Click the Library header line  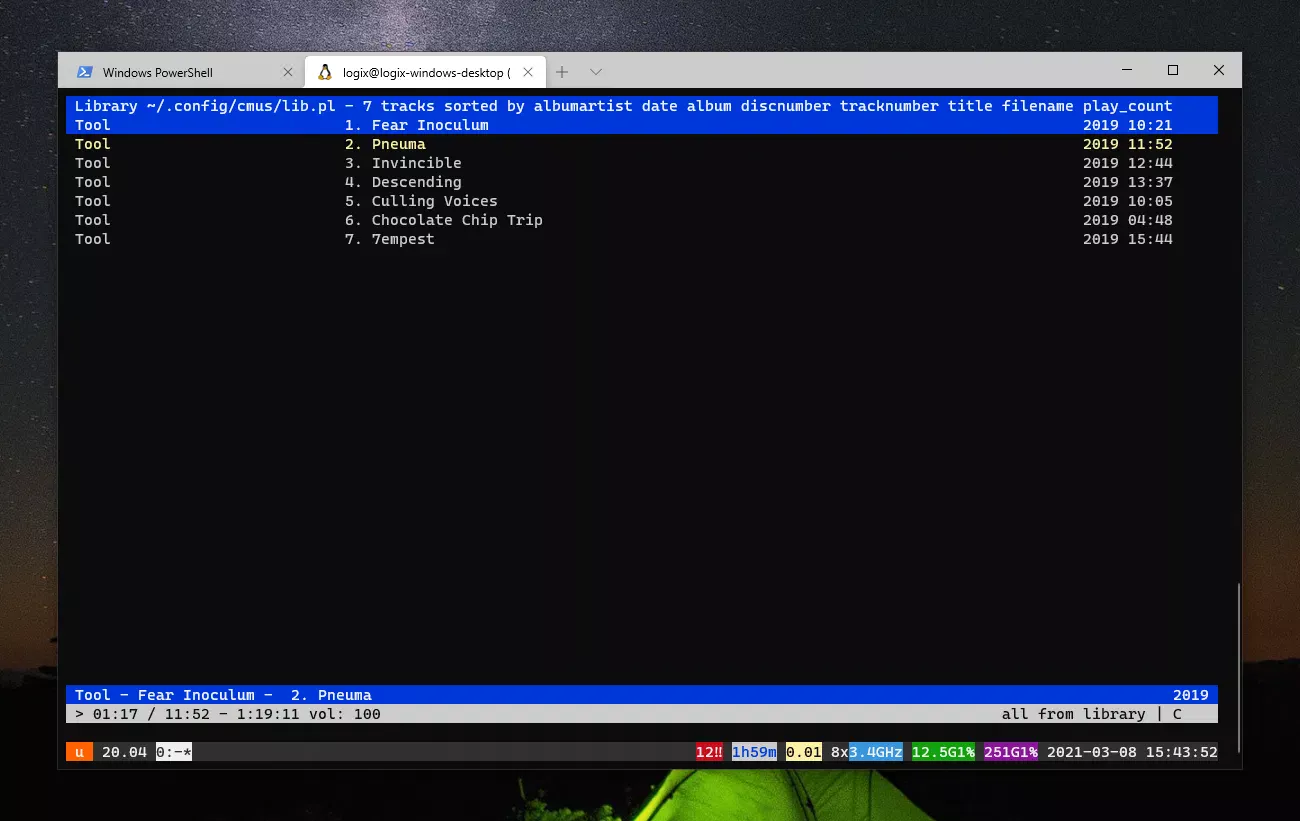642,106
